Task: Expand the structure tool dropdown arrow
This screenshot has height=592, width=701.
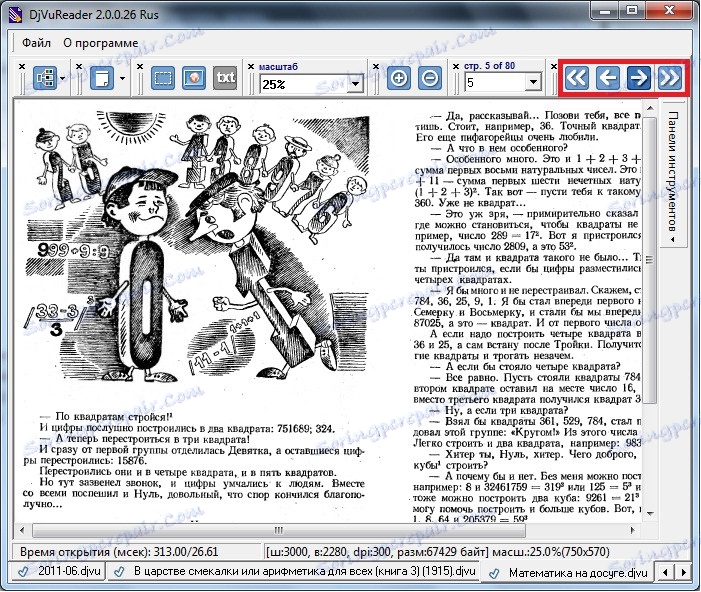Action: coord(62,79)
